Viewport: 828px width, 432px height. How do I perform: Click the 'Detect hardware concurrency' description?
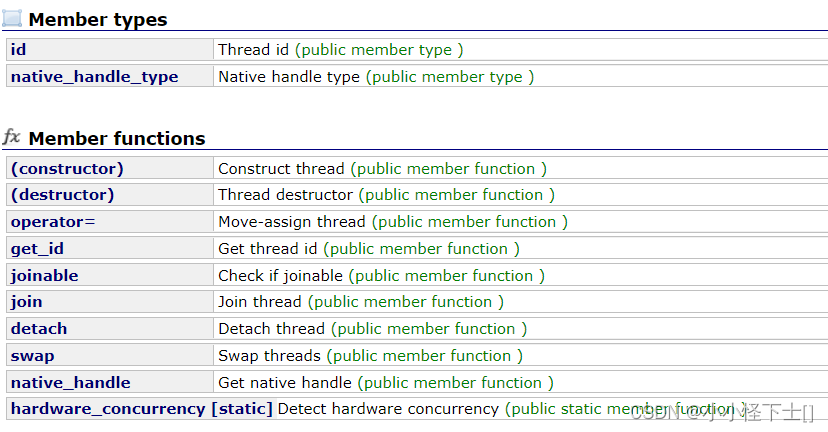click(388, 408)
